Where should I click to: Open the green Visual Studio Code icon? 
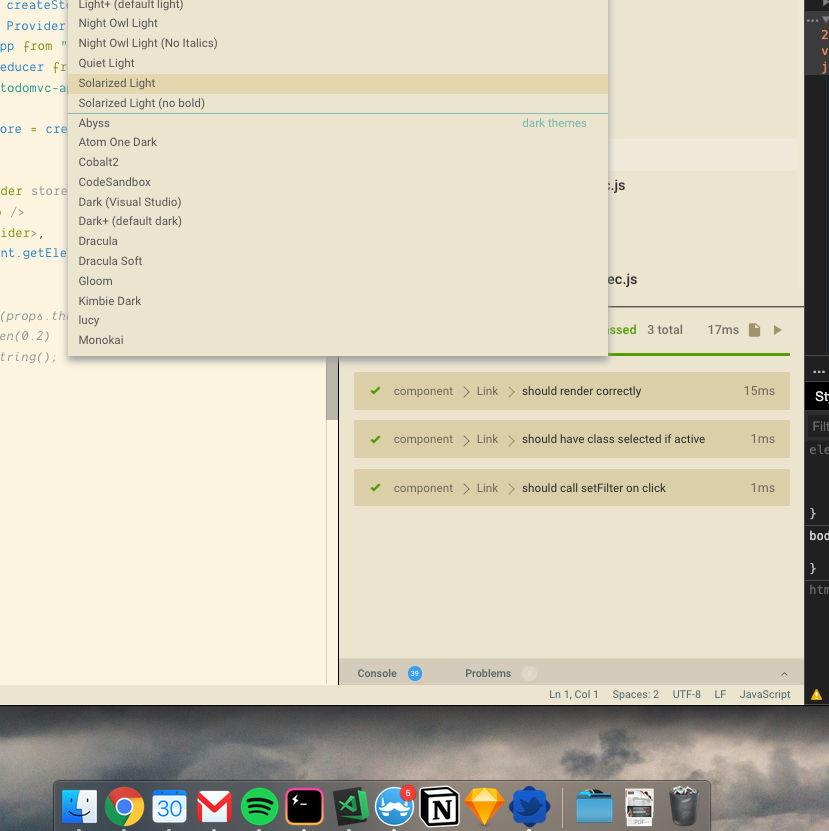[350, 807]
